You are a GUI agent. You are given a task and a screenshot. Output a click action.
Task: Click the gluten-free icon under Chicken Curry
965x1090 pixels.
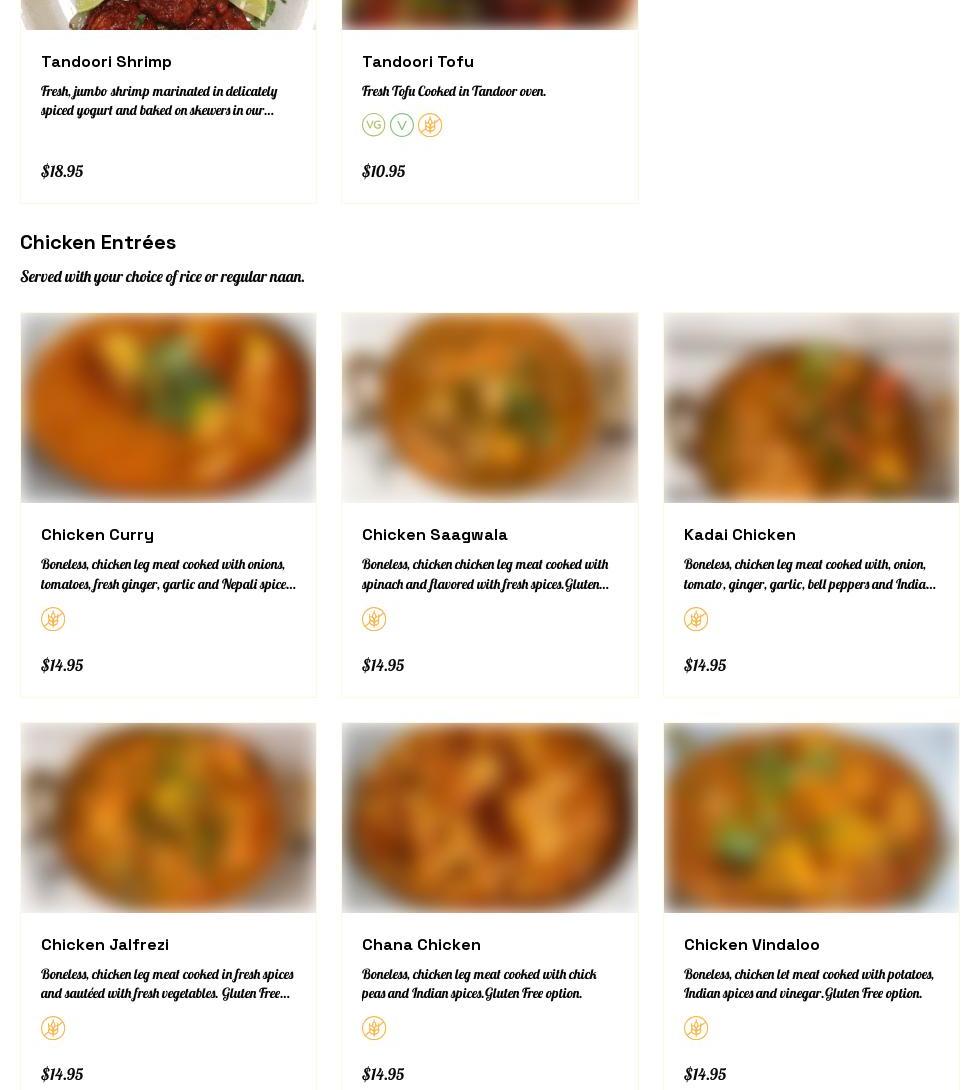pos(53,619)
